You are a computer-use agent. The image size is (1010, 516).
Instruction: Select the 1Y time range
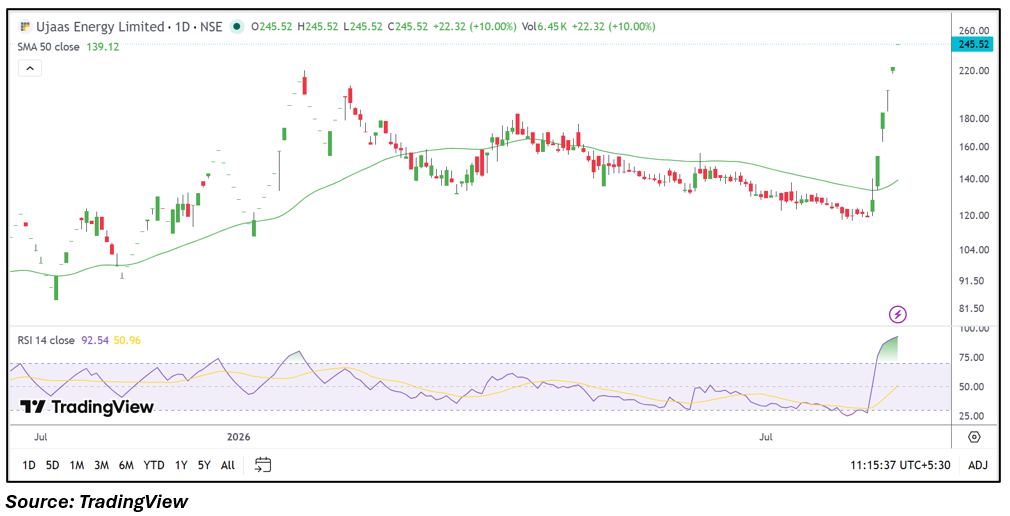click(181, 465)
